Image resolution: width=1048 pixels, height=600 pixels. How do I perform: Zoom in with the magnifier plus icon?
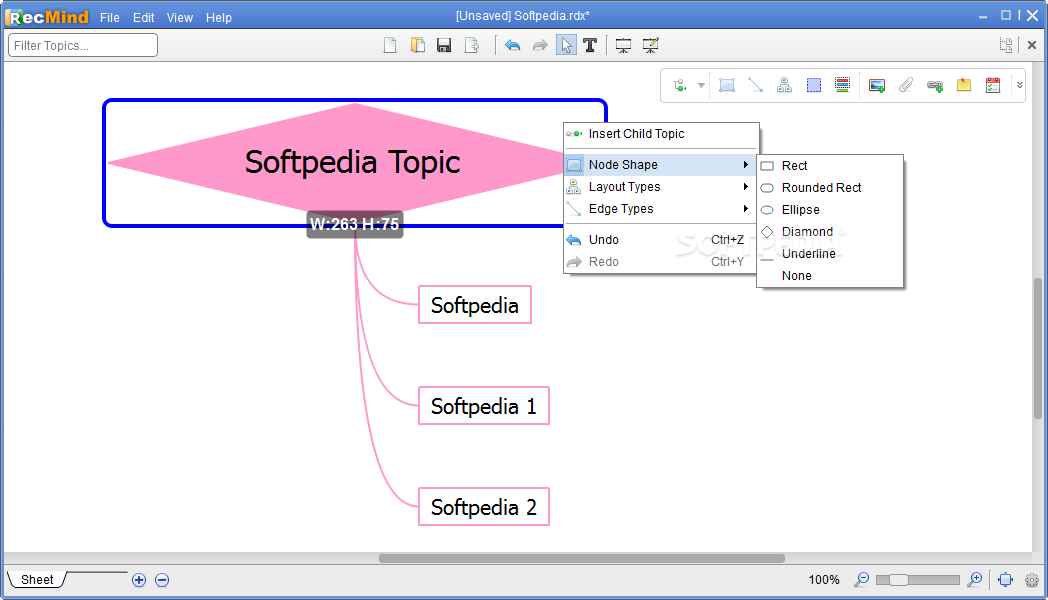click(x=975, y=579)
